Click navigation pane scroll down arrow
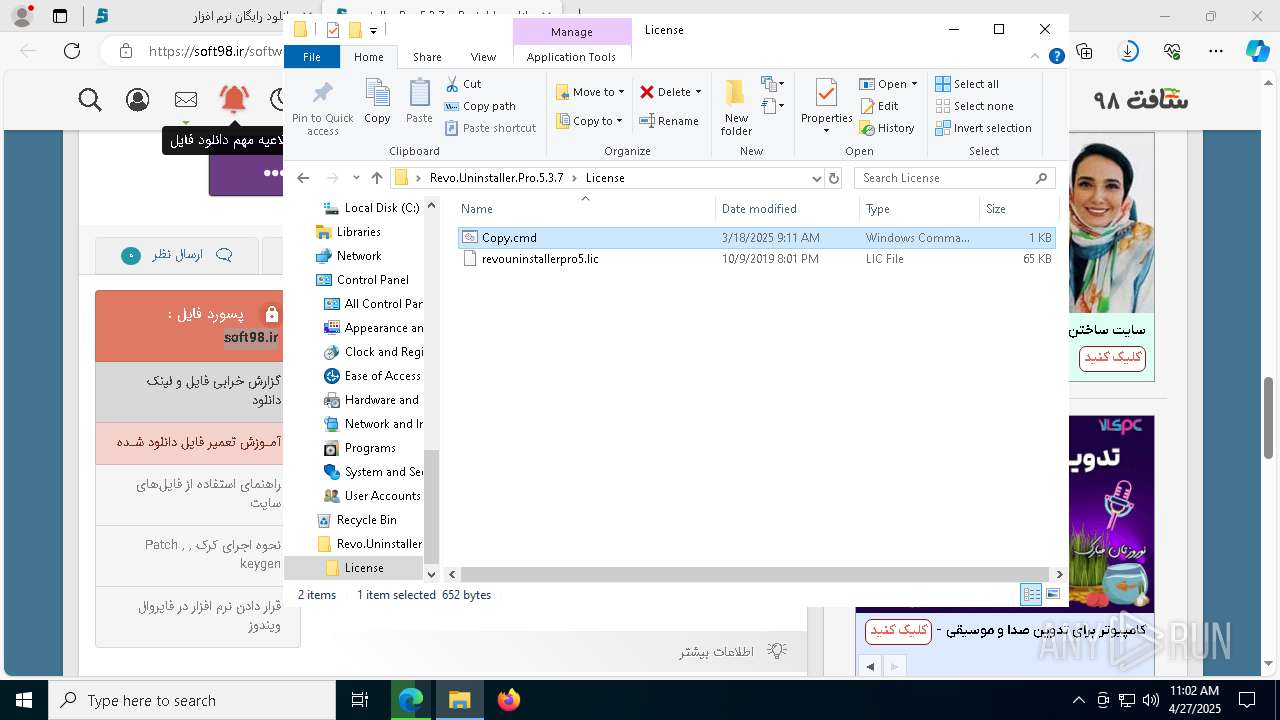 432,575
